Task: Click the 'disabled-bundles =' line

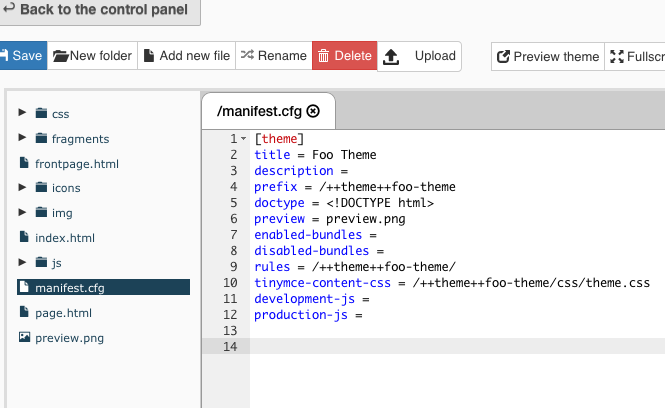Action: (x=319, y=251)
